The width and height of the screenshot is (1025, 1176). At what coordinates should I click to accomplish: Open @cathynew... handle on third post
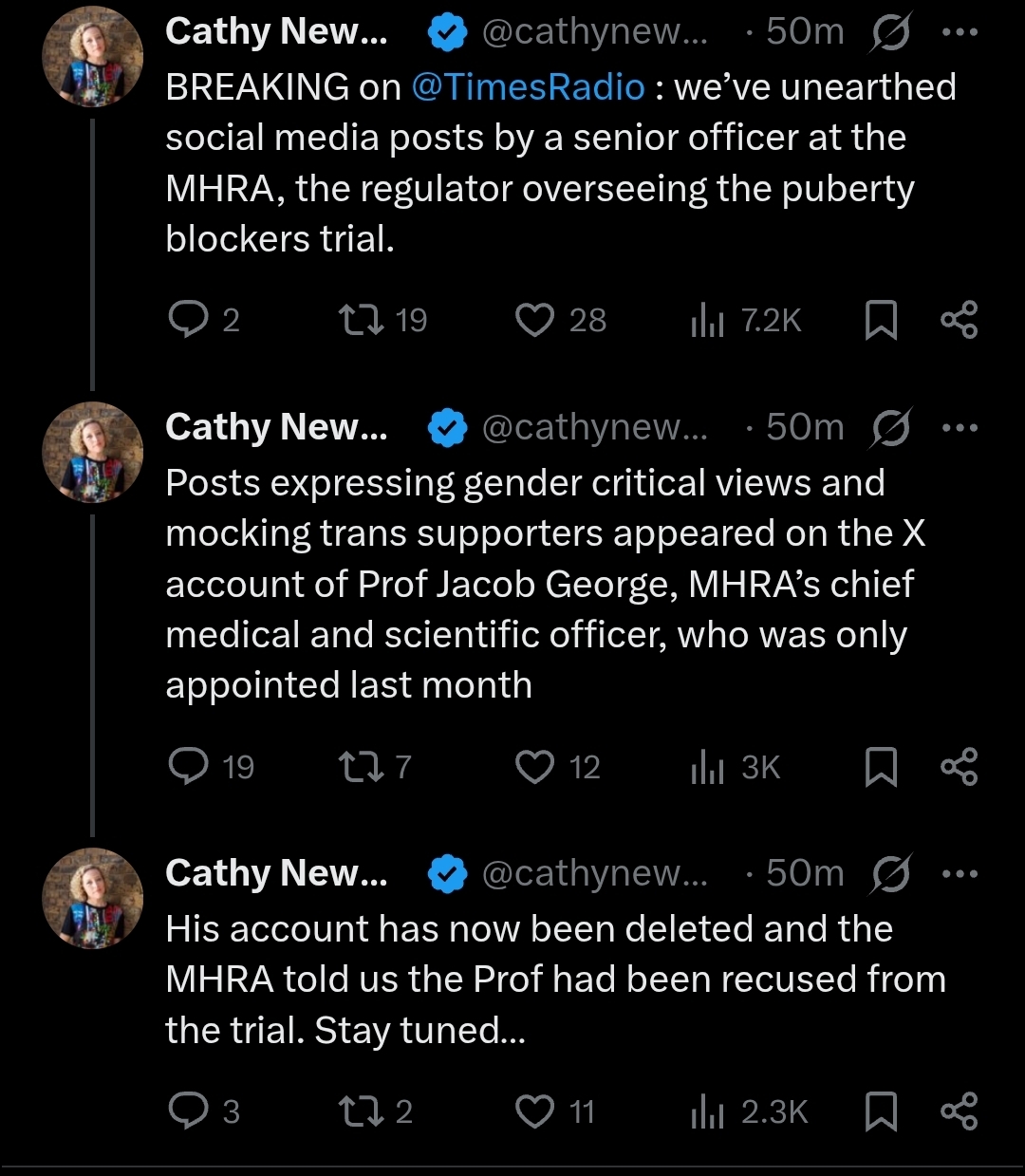tap(594, 873)
